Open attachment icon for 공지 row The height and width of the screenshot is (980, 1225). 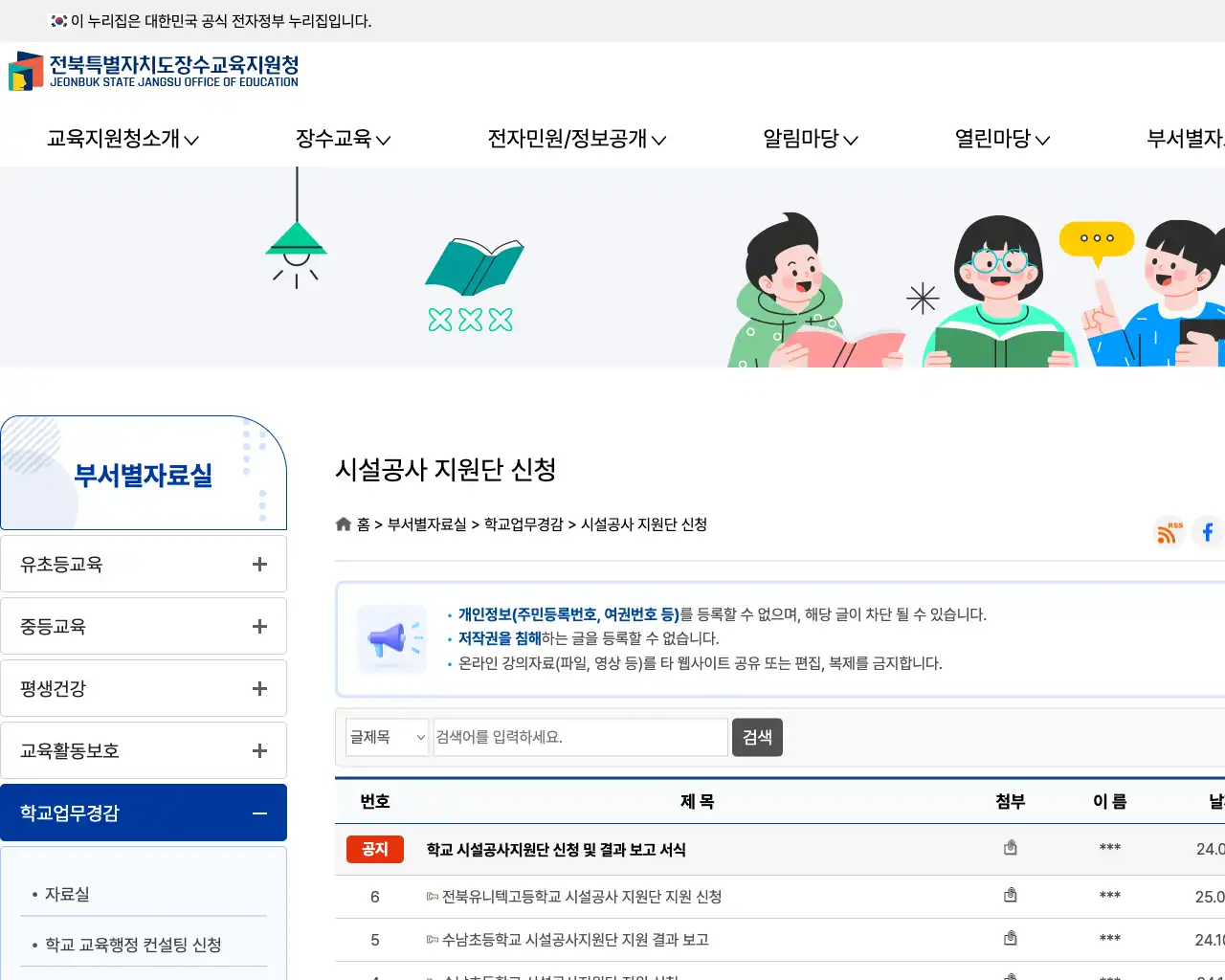(x=1010, y=848)
